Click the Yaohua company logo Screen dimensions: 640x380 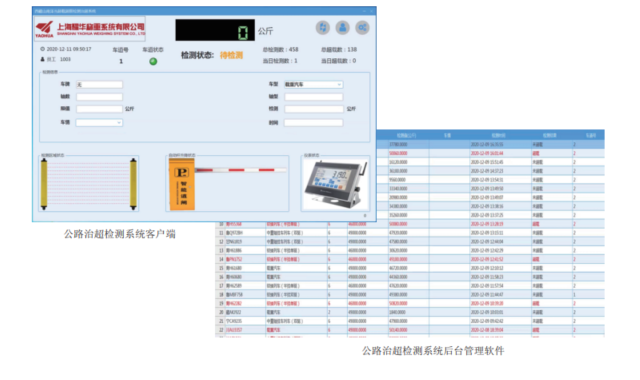(x=90, y=29)
